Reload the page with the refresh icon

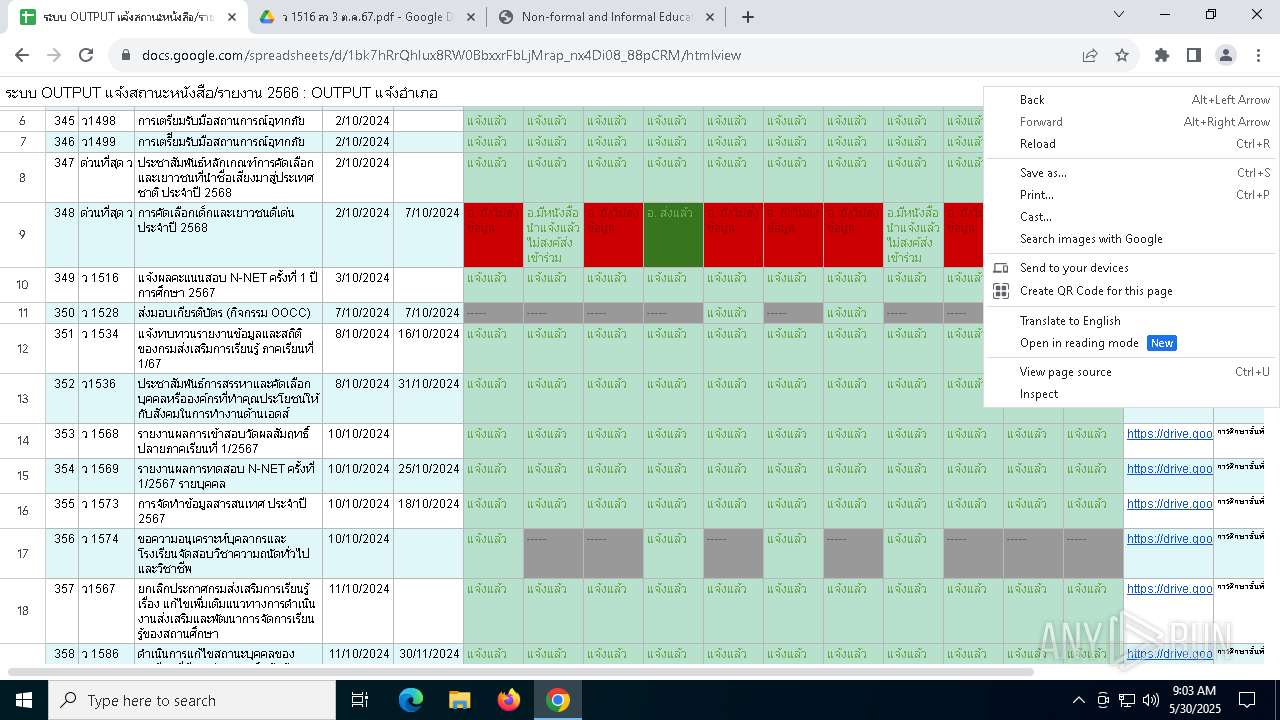tap(86, 55)
